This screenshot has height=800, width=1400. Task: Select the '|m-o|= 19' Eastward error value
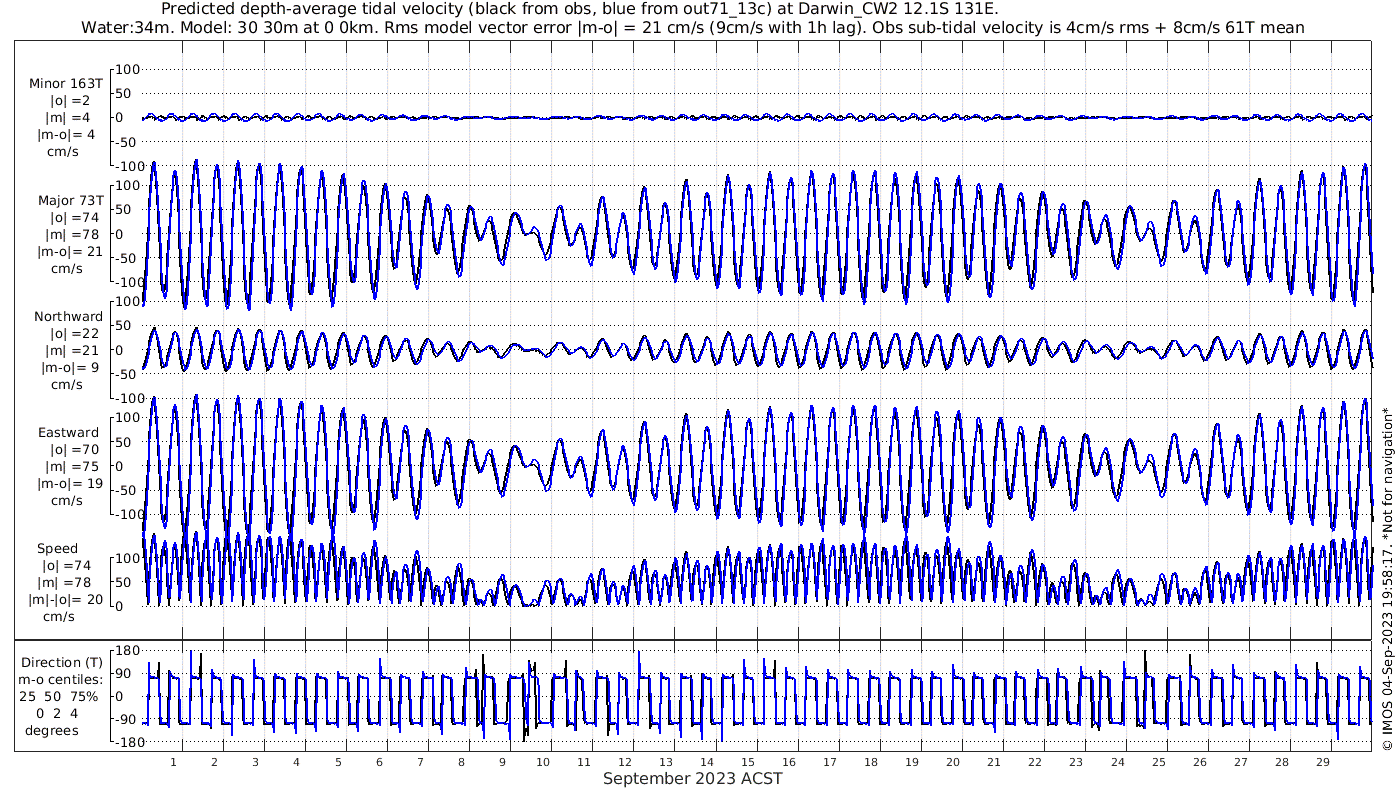(x=70, y=483)
